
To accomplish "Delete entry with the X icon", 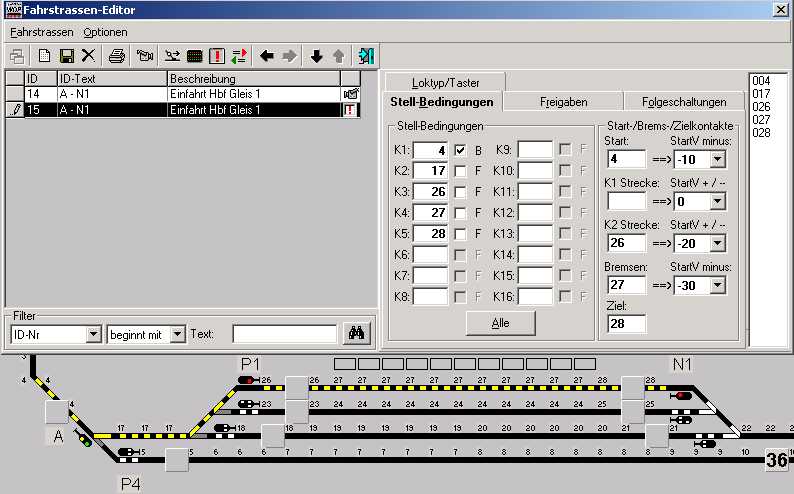I will click(x=89, y=56).
